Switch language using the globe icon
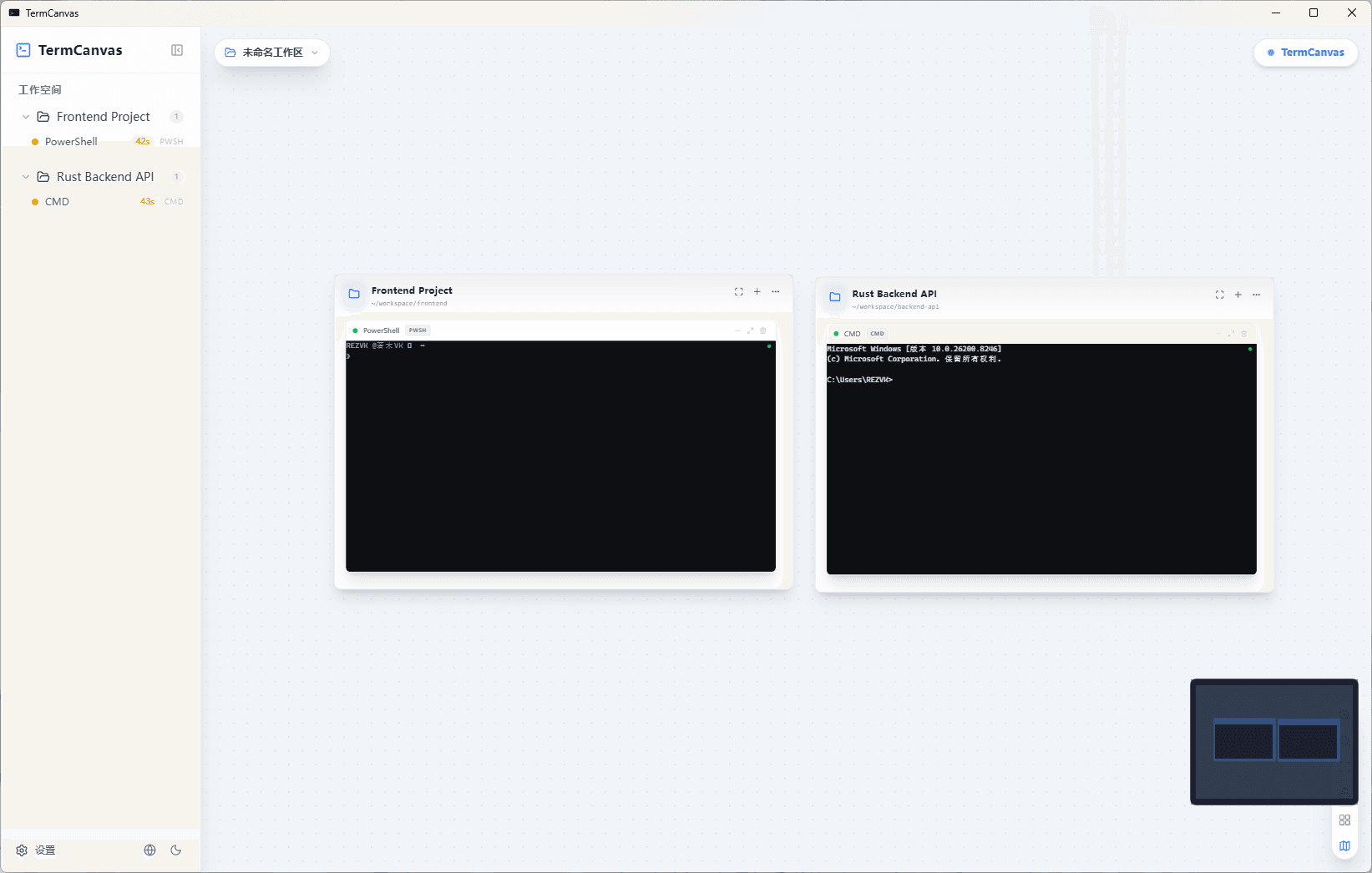Screen dimensions: 1372x873 point(149,850)
